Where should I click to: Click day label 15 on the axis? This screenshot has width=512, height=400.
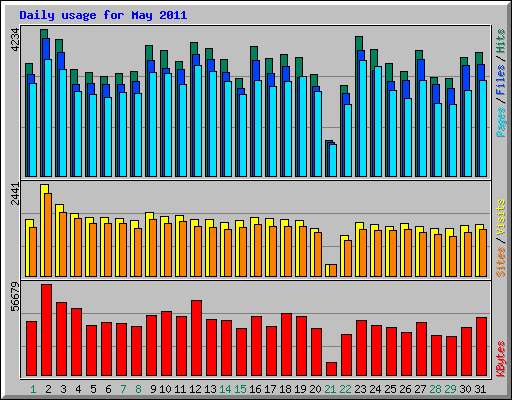click(x=240, y=389)
